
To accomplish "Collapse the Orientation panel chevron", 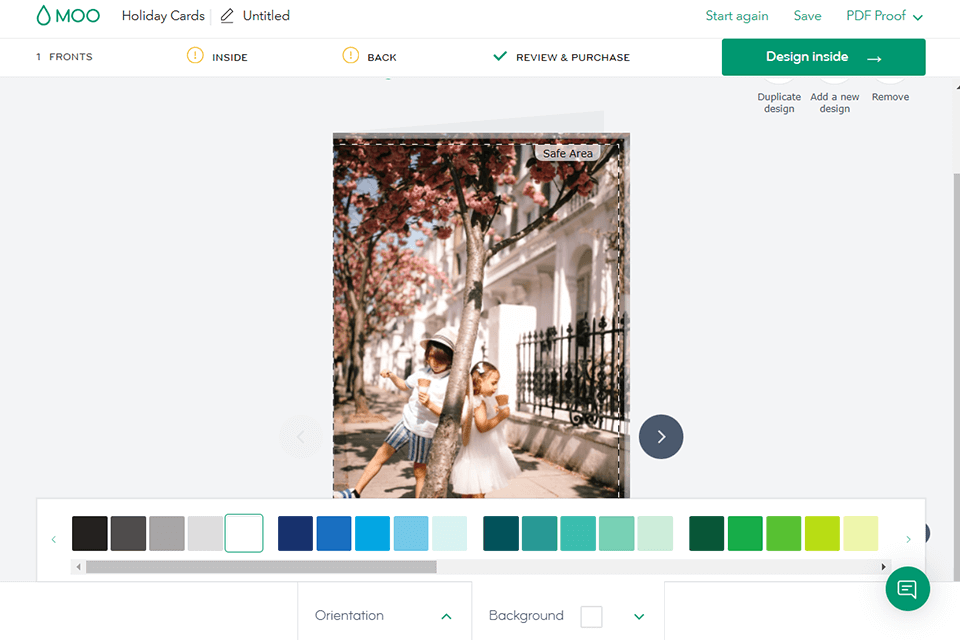I will pos(446,616).
